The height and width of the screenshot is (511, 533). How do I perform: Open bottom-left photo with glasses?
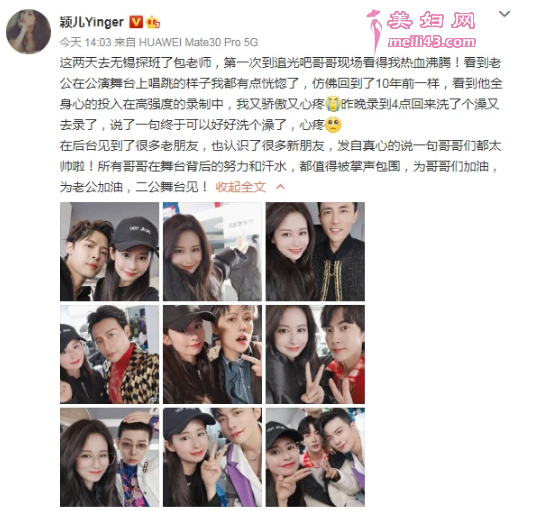coord(109,457)
